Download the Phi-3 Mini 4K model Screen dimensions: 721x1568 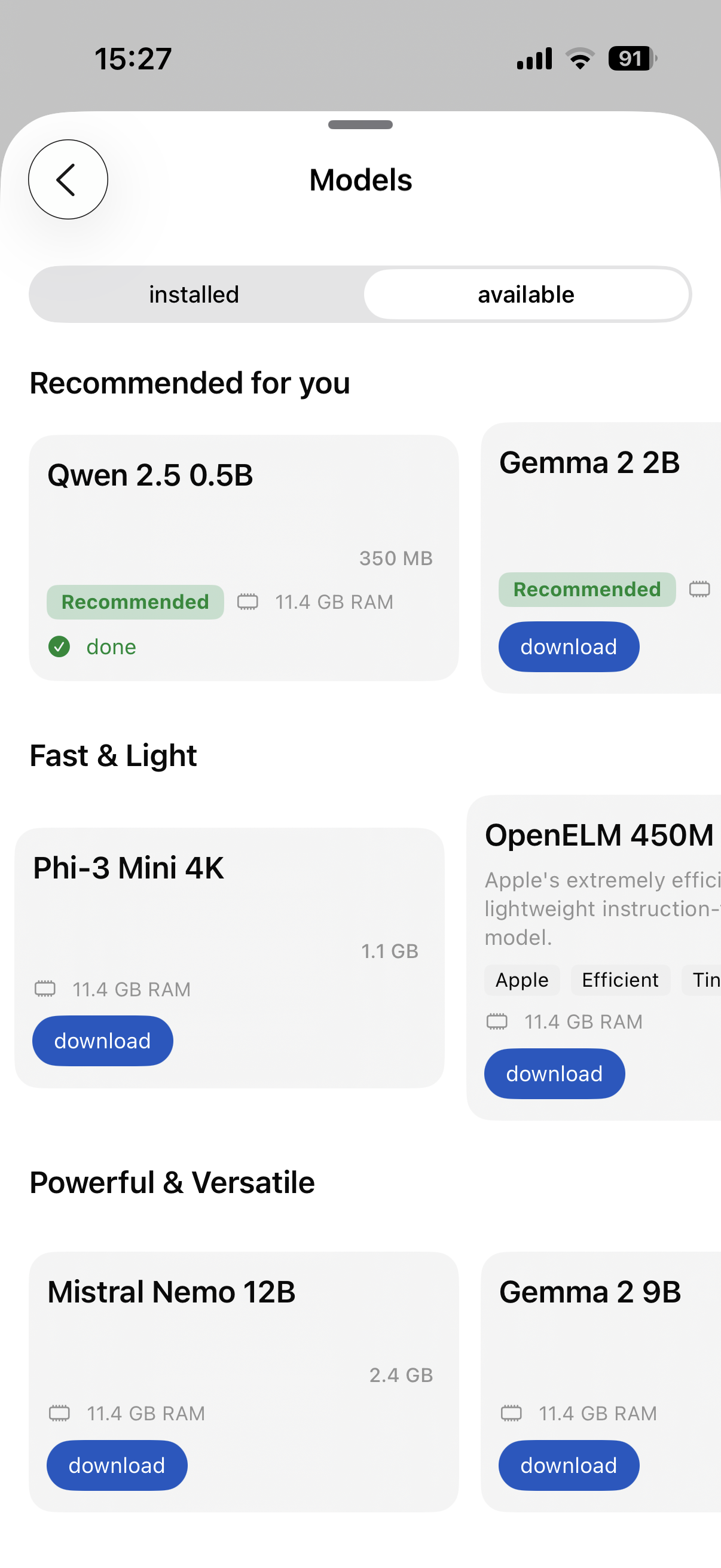pos(102,1041)
